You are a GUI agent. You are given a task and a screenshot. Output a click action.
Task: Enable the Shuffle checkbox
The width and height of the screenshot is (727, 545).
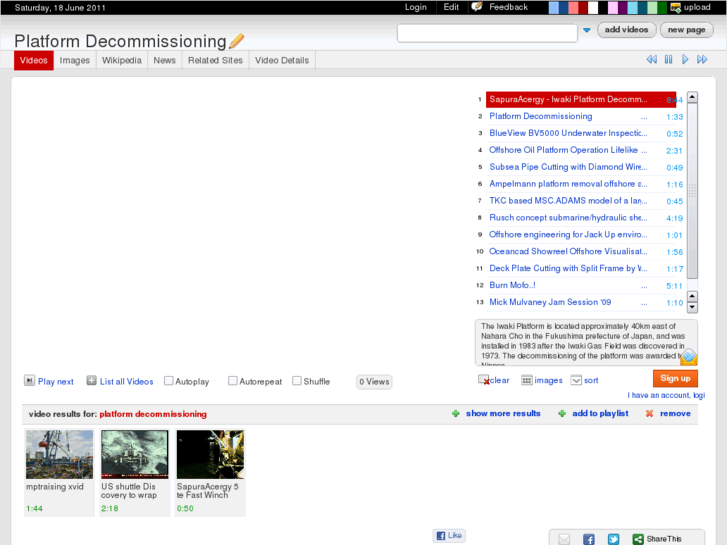(x=297, y=381)
